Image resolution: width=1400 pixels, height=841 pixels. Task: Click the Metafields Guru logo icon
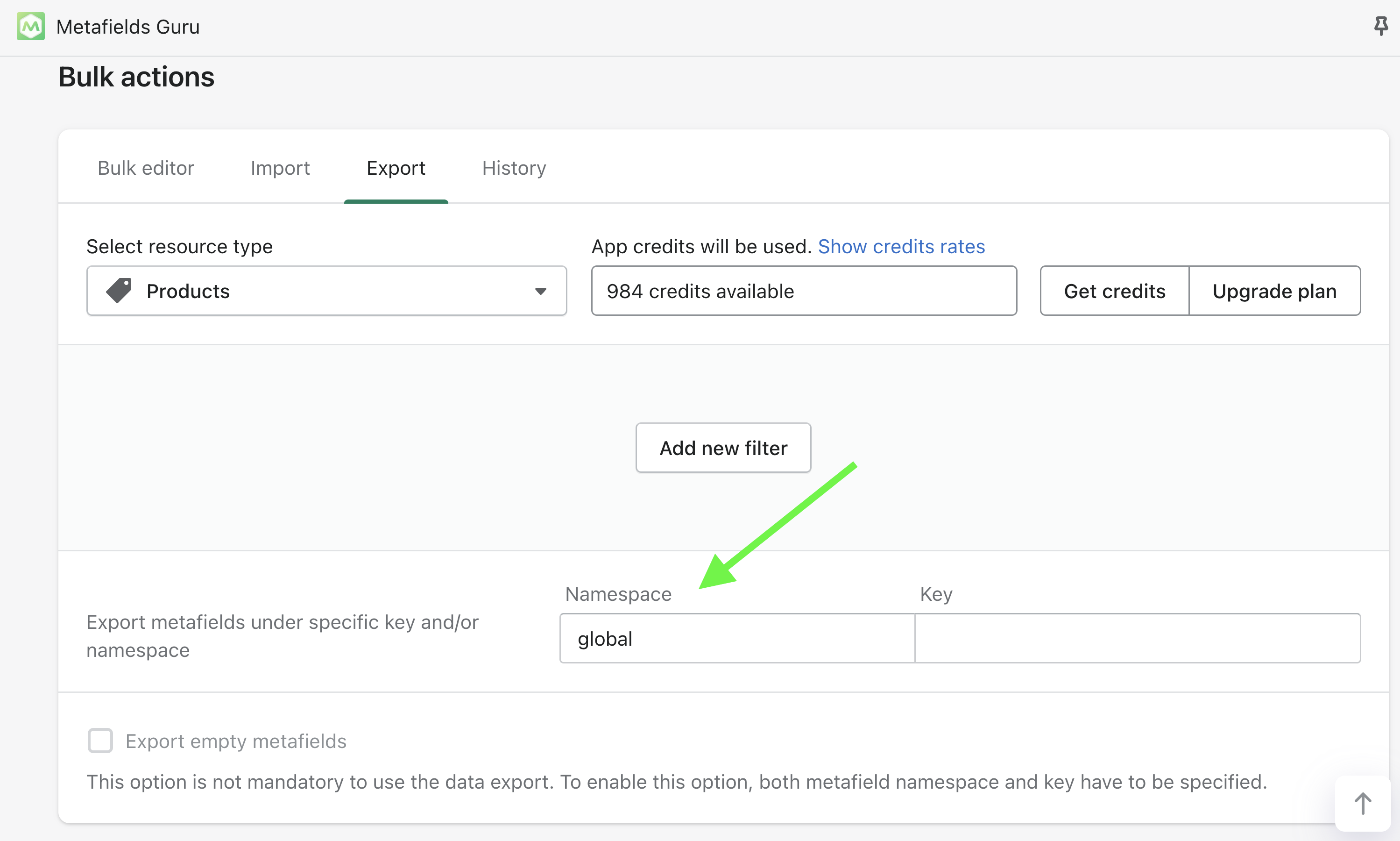[30, 26]
